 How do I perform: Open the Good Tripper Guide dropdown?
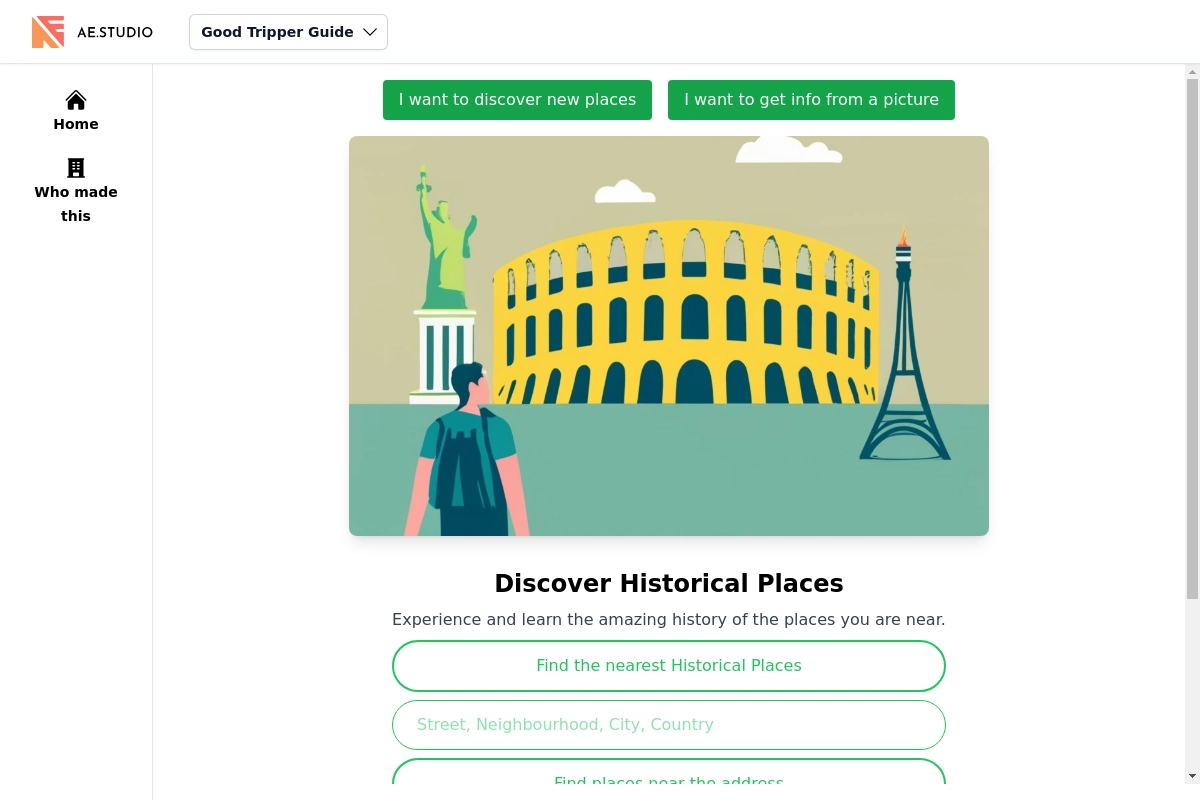click(277, 32)
